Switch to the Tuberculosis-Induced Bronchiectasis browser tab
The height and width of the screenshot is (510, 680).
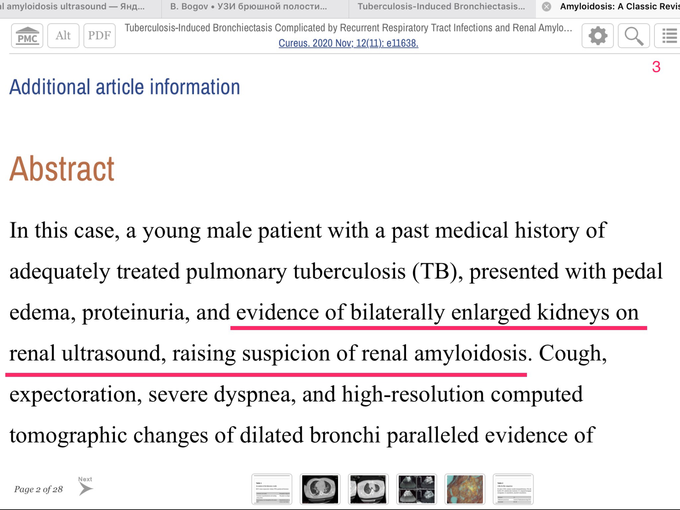pyautogui.click(x=441, y=7)
